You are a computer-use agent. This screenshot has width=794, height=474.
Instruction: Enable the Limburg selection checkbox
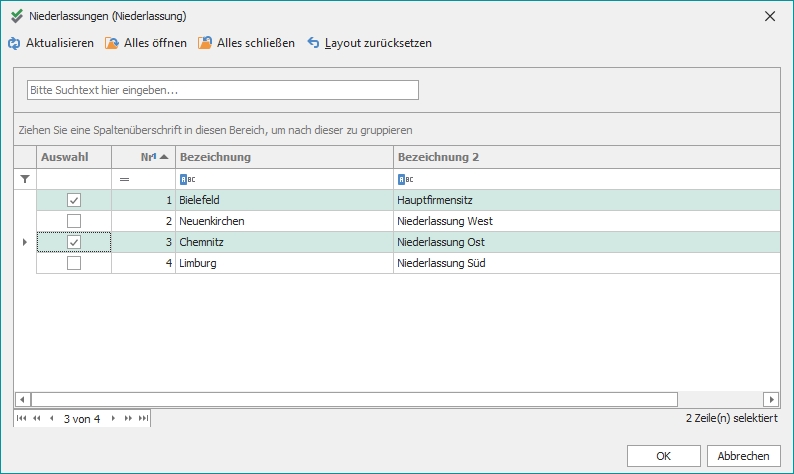point(74,263)
